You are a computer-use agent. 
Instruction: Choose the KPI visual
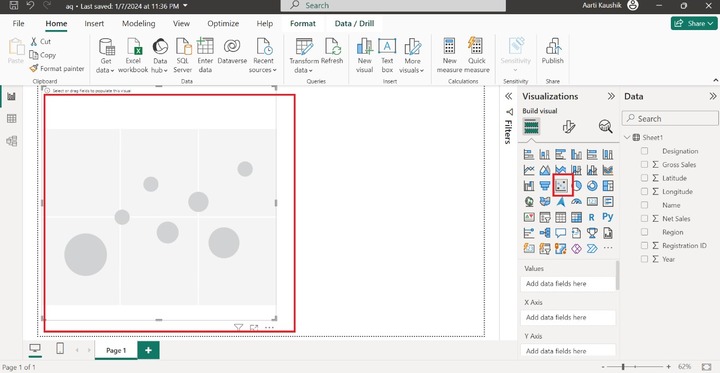pyautogui.click(x=529, y=217)
